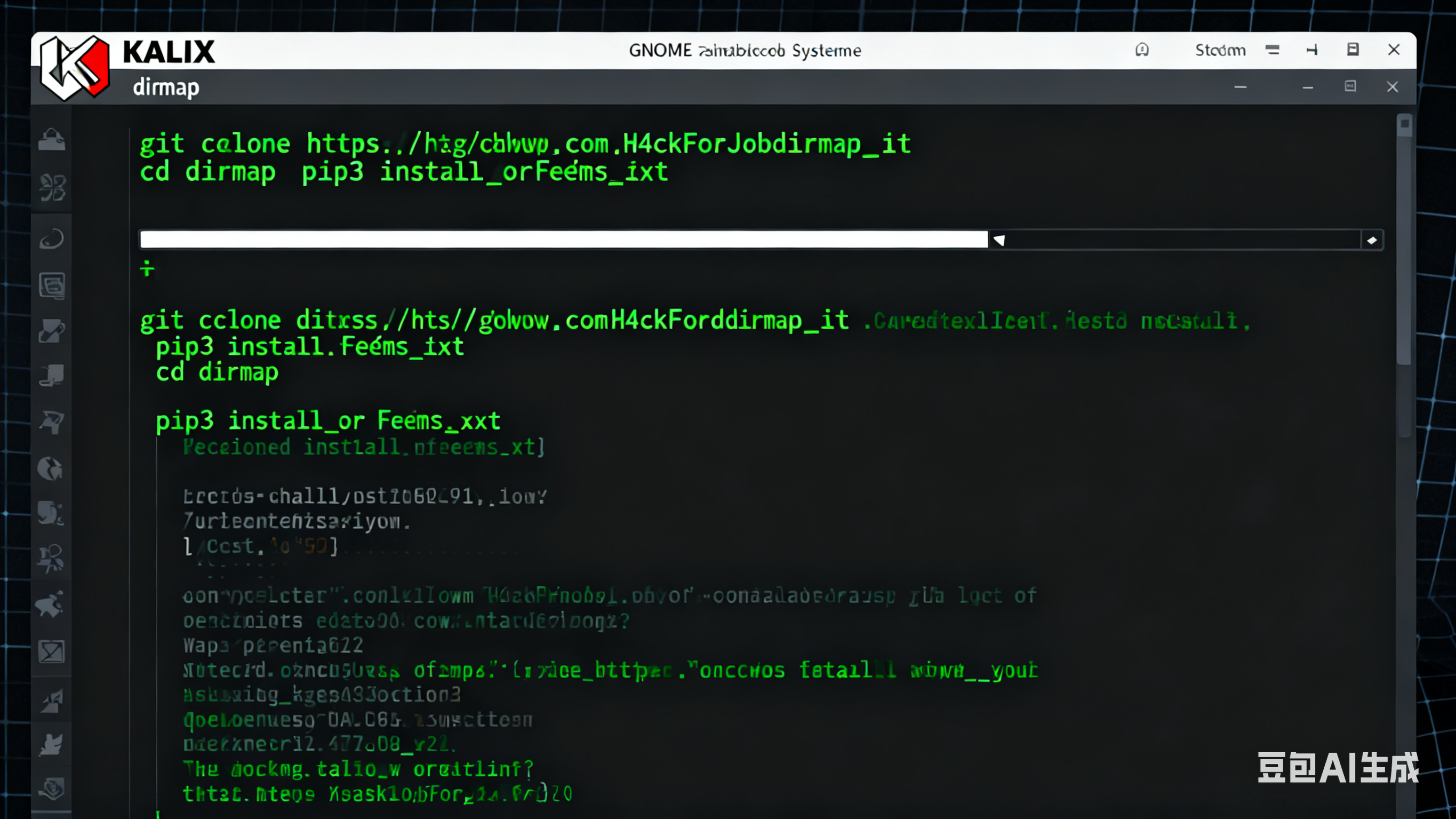Viewport: 1456px width, 819px height.
Task: Expand the left-pointing arrow beside the progress bar
Action: point(999,240)
